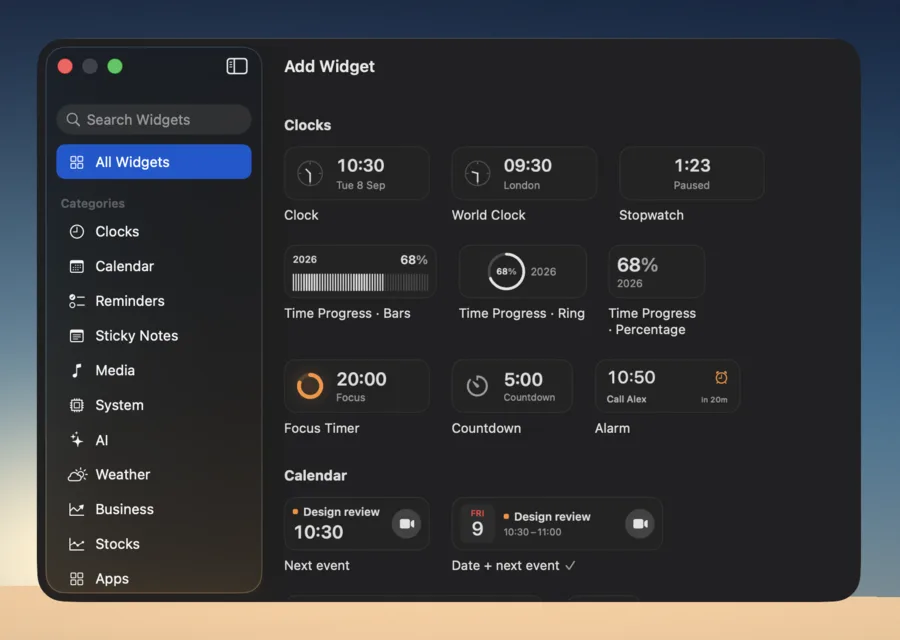Add the Countdown 5:00 widget

[512, 386]
